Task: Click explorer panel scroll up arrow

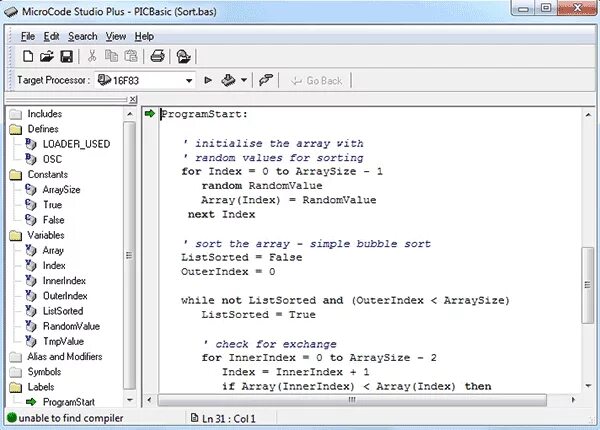Action: tap(129, 114)
